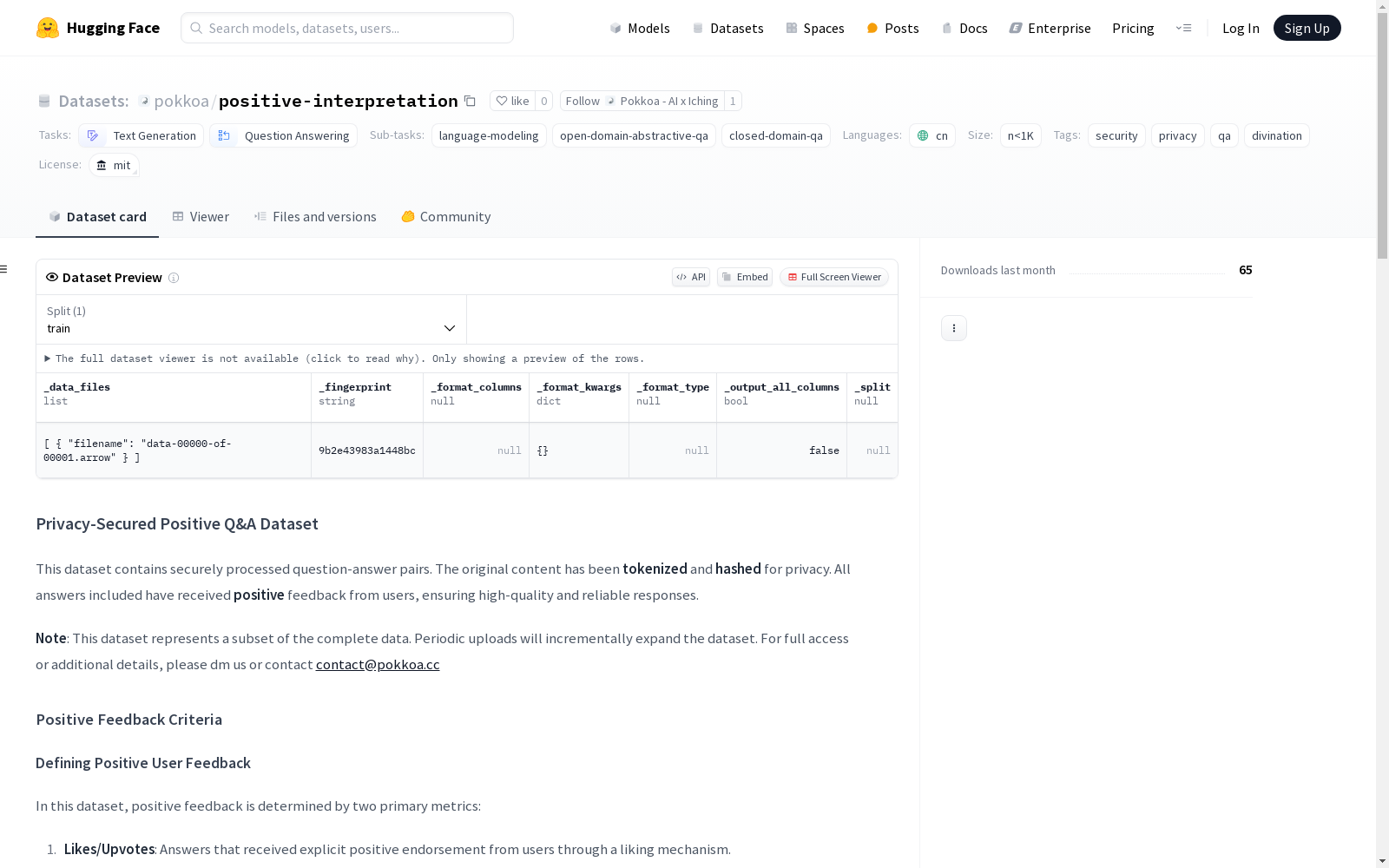Click the info icon beside Dataset Preview
The image size is (1389, 868).
174,278
